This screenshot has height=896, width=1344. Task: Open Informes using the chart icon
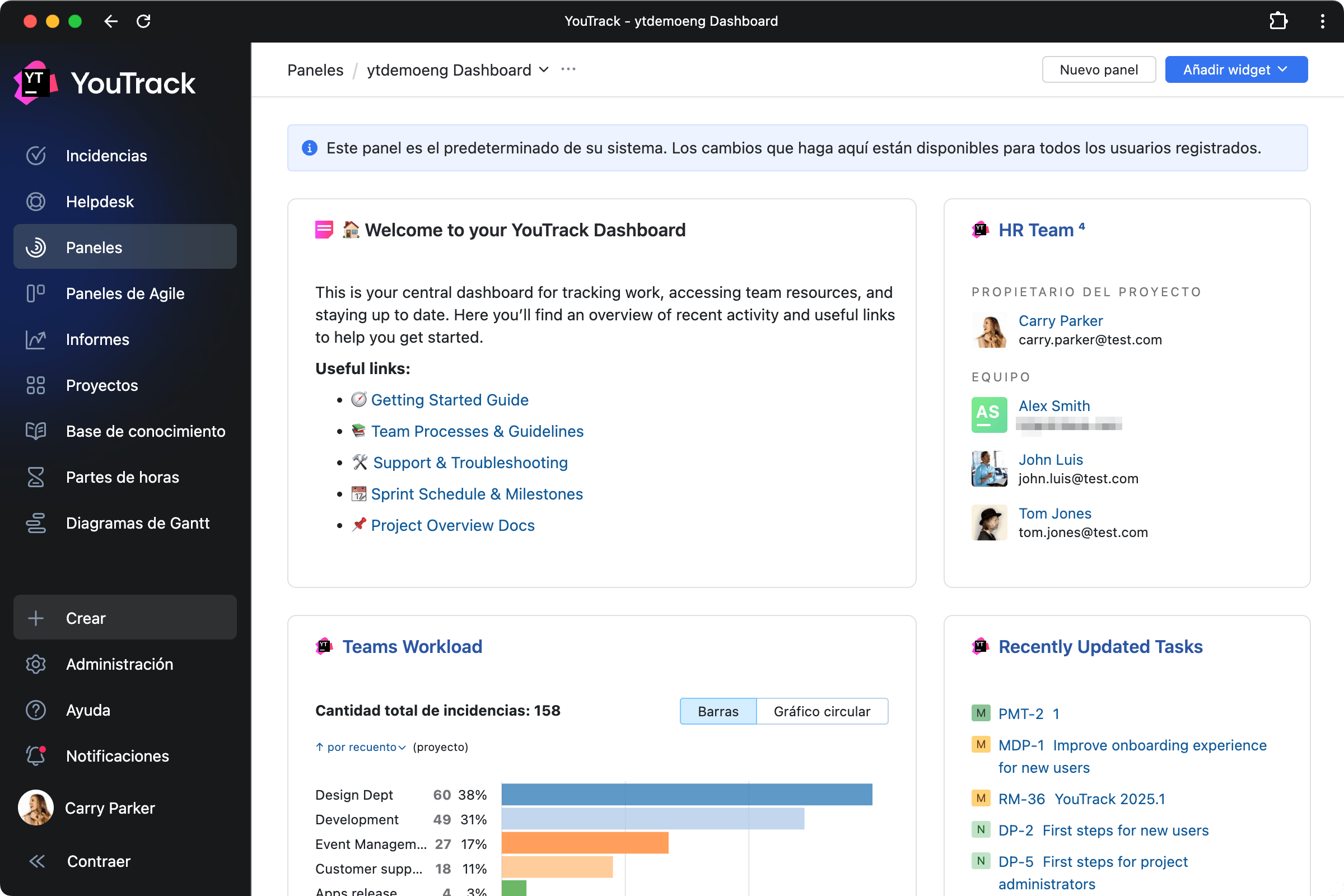click(x=35, y=339)
